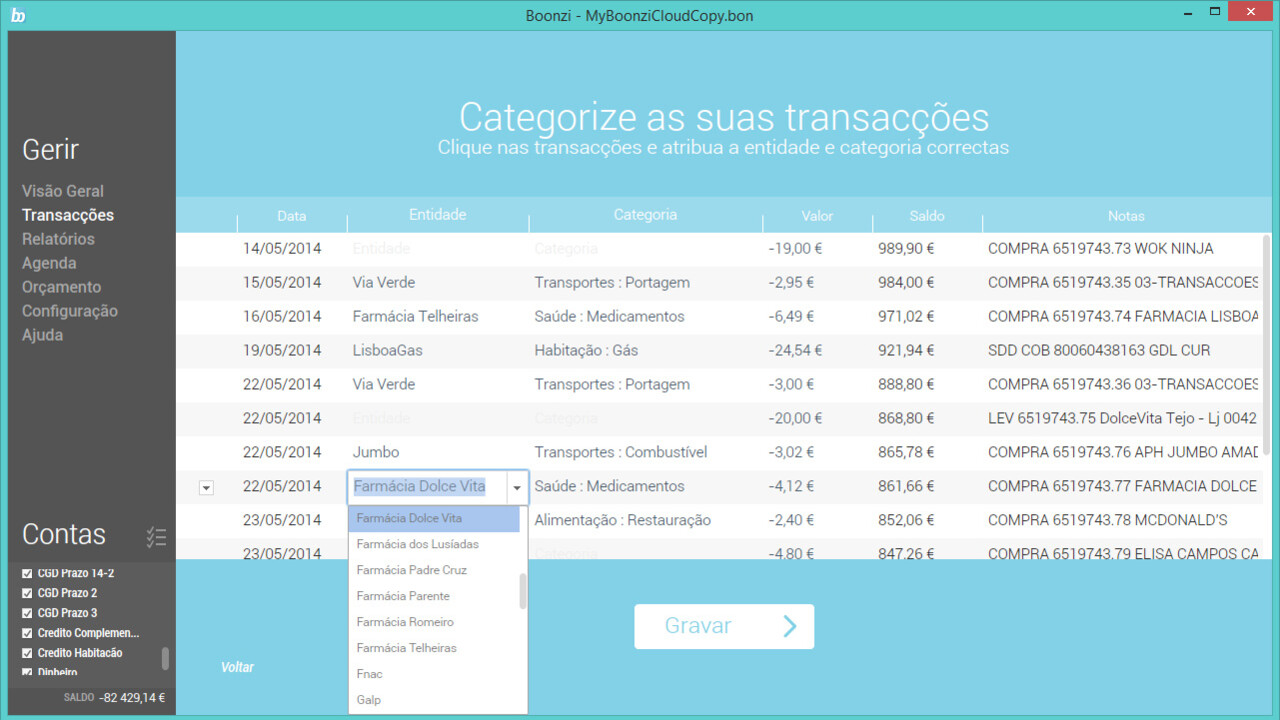The image size is (1280, 720).
Task: Open Configuração from the Gerir menu
Action: 69,311
